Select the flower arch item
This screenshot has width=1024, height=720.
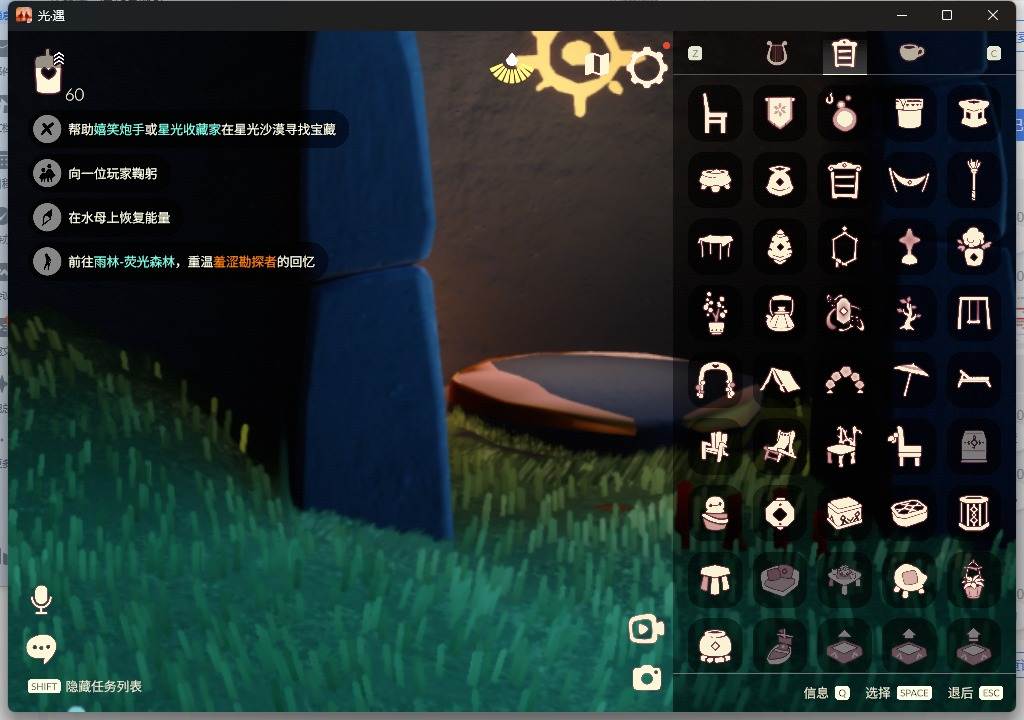point(715,380)
